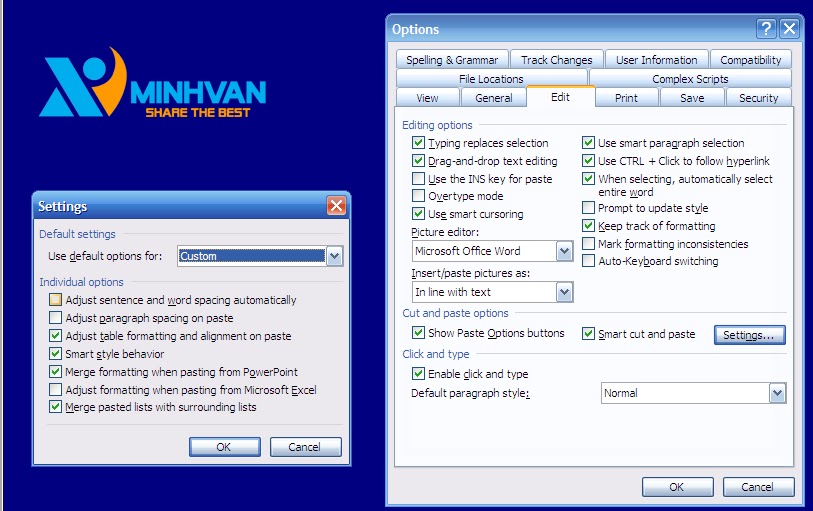Toggle Use smart paragraph selection
The width and height of the screenshot is (813, 511).
(x=588, y=143)
